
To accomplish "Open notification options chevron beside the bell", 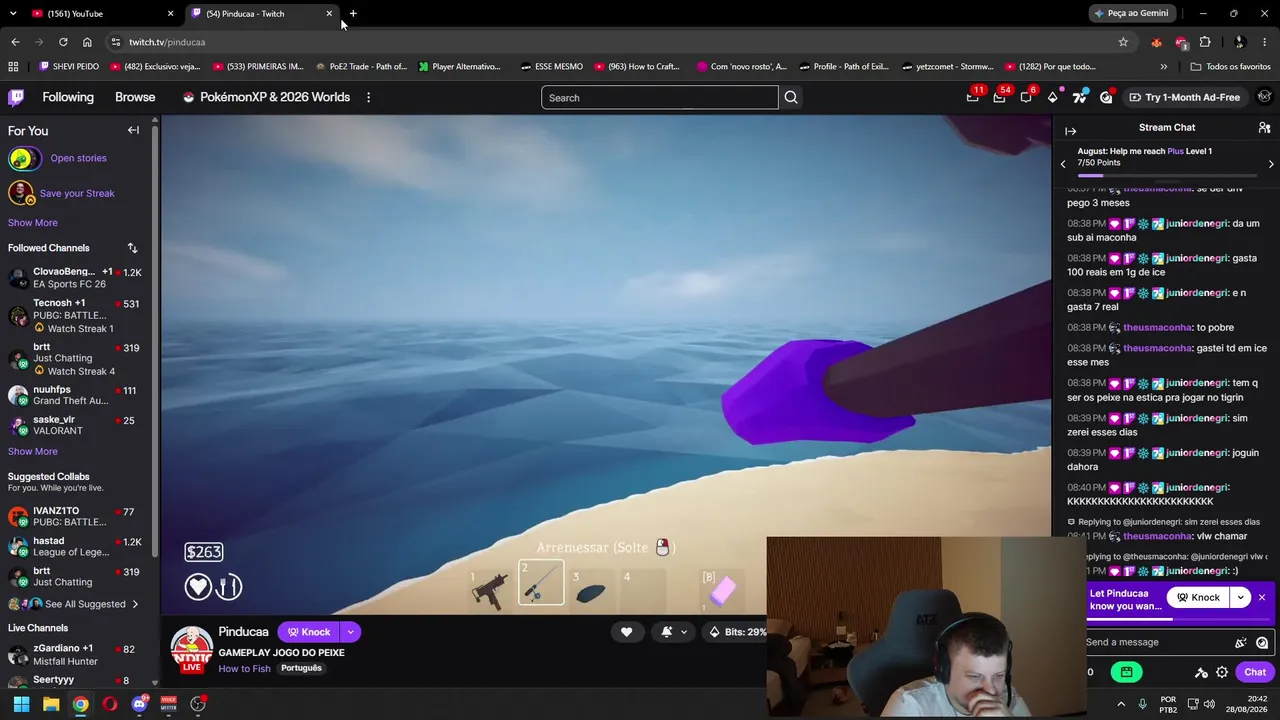I will tap(684, 632).
